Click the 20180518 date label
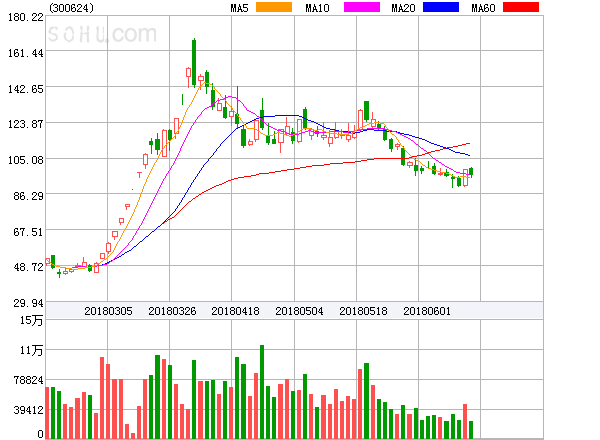 pyautogui.click(x=363, y=311)
